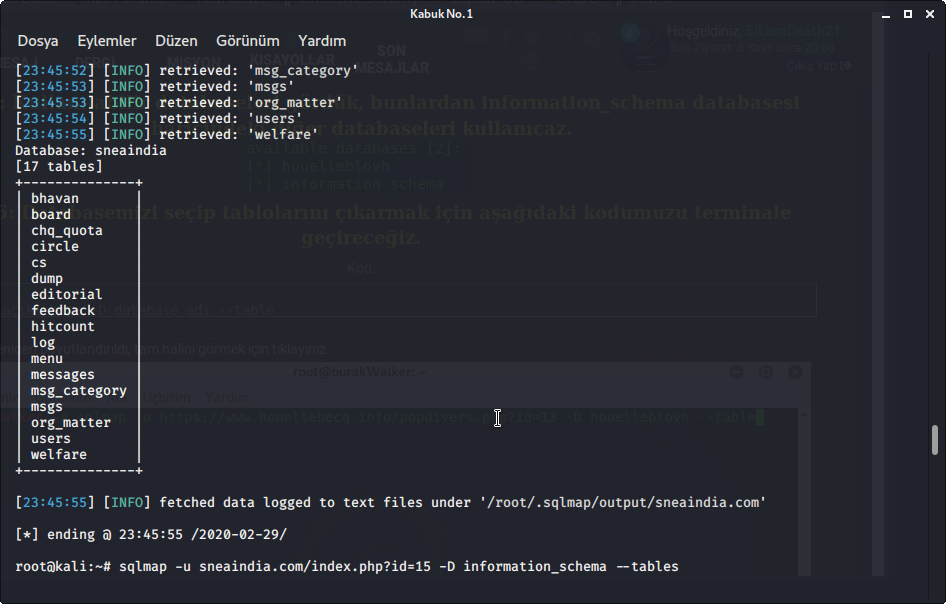The image size is (946, 604).
Task: Click the 'circle' table name
Action: coord(55,247)
